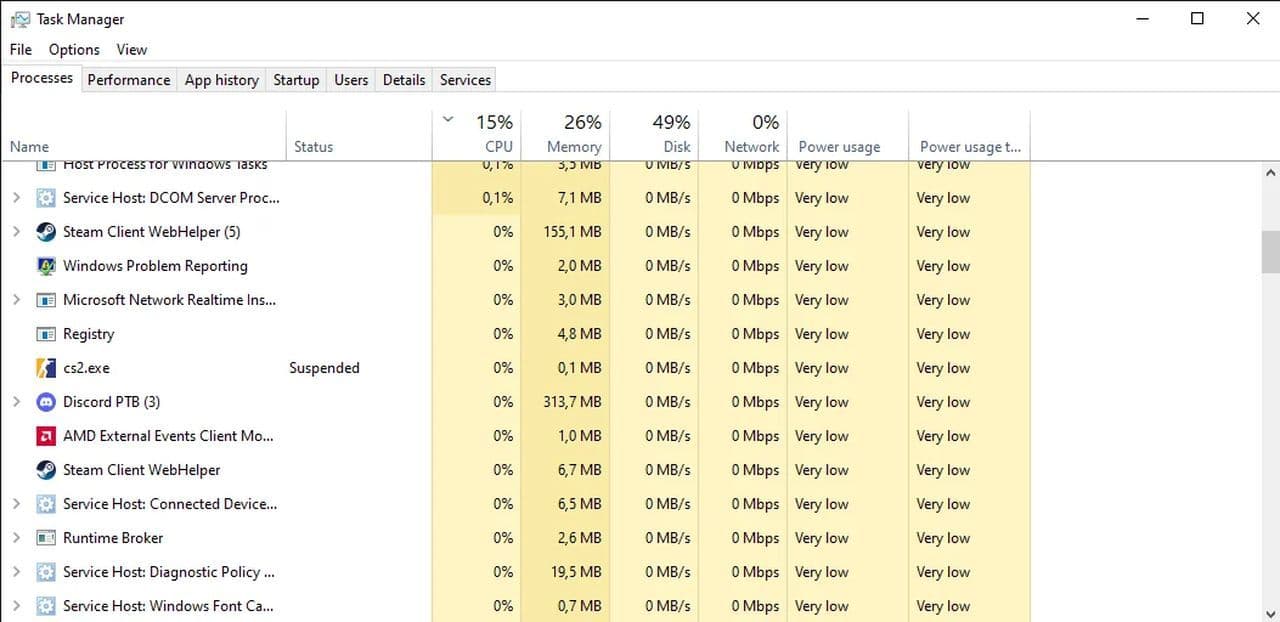Image resolution: width=1280 pixels, height=622 pixels.
Task: Click the Service Host: Diagnostic Policy gear icon
Action: [x=46, y=572]
